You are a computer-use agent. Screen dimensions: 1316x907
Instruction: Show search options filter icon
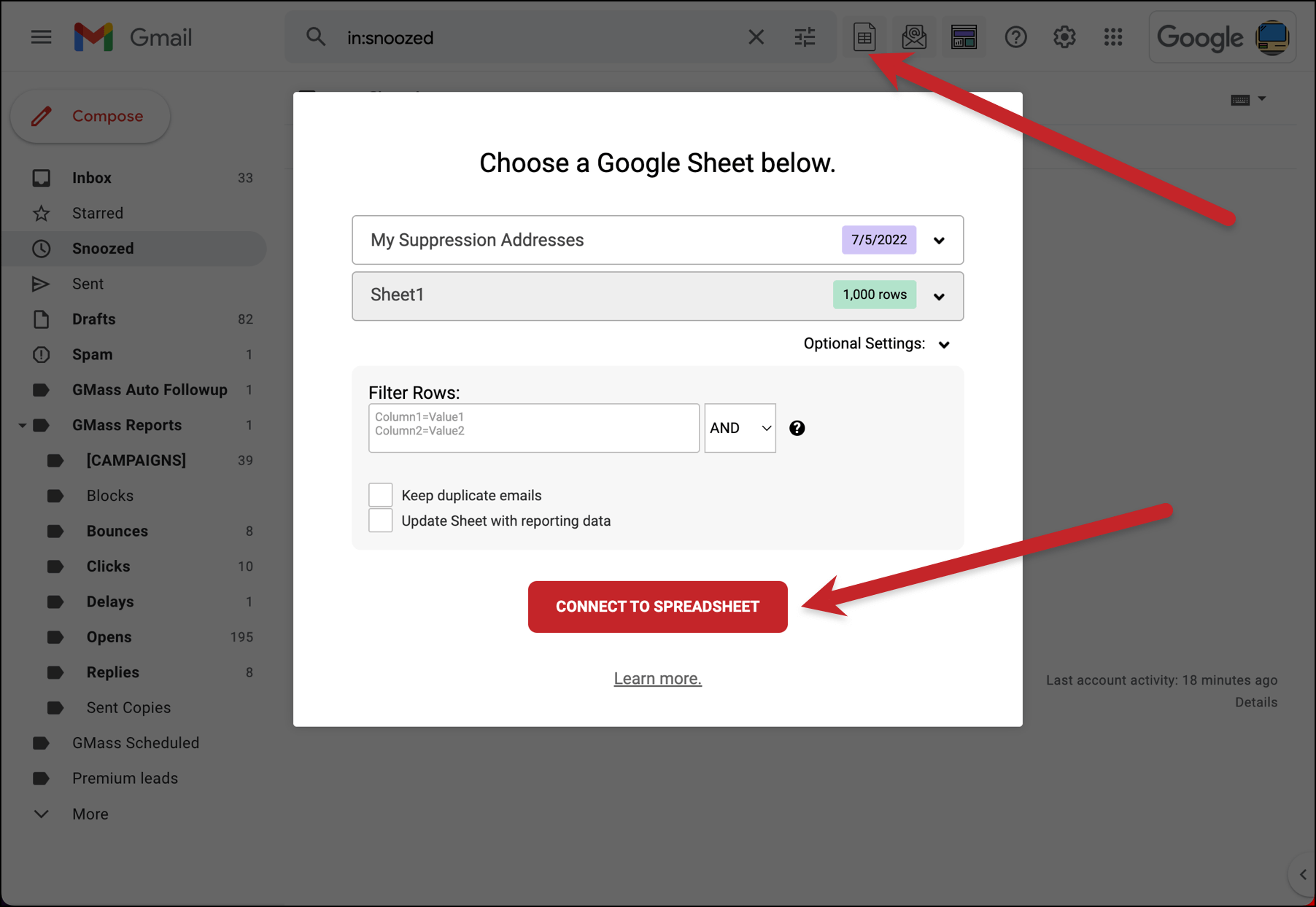(x=805, y=37)
